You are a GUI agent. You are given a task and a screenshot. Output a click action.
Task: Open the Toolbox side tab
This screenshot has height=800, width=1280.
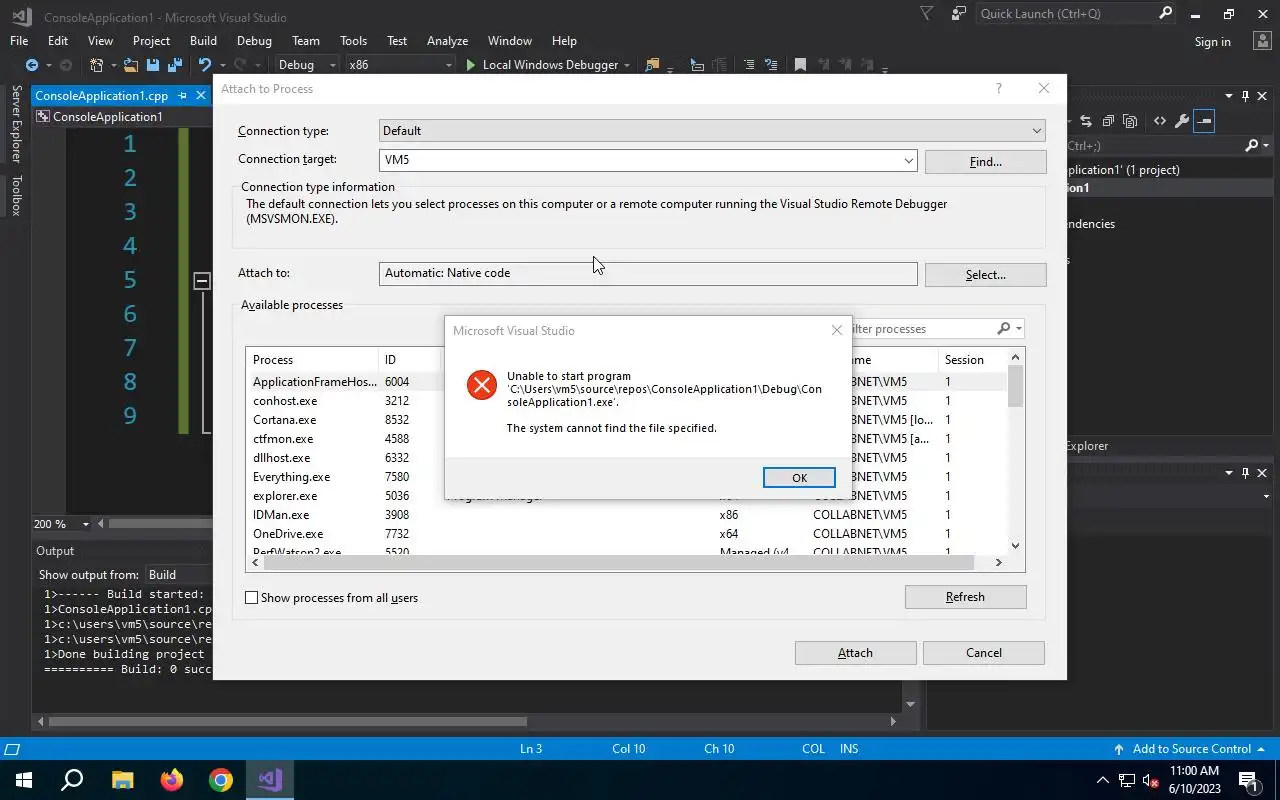[x=16, y=195]
